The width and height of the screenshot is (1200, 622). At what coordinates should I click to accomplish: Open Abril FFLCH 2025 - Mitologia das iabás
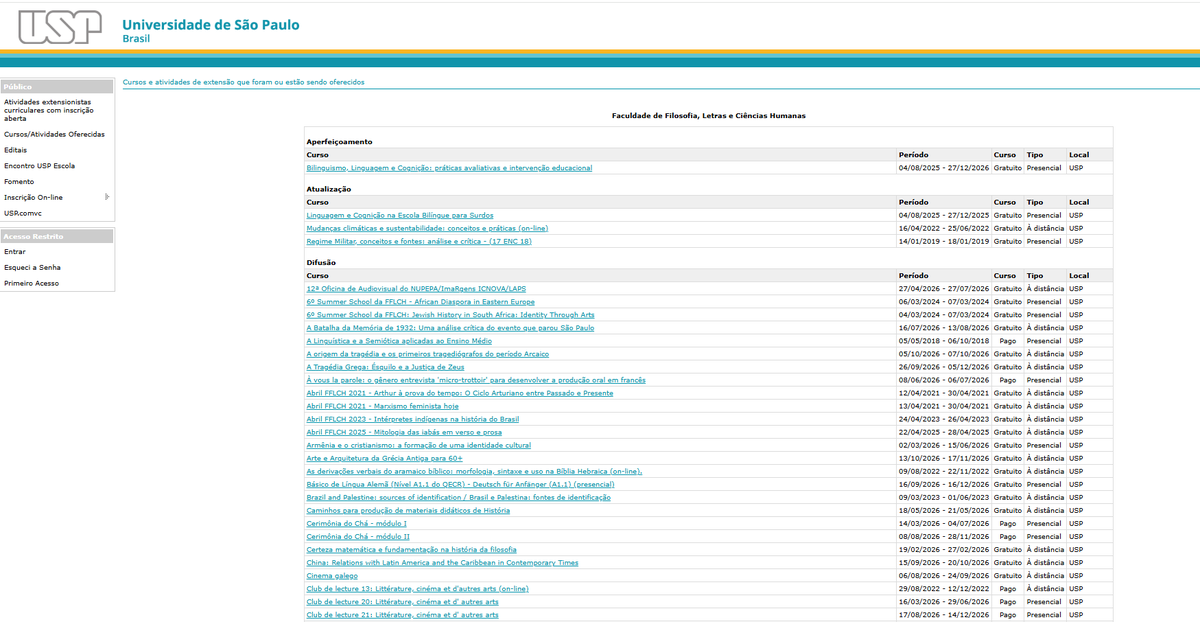(405, 432)
